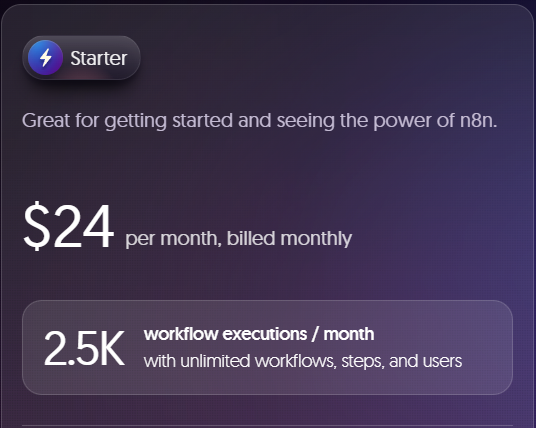This screenshot has width=536, height=428.
Task: Click the word 'seeing' in the description
Action: pyautogui.click(x=306, y=121)
